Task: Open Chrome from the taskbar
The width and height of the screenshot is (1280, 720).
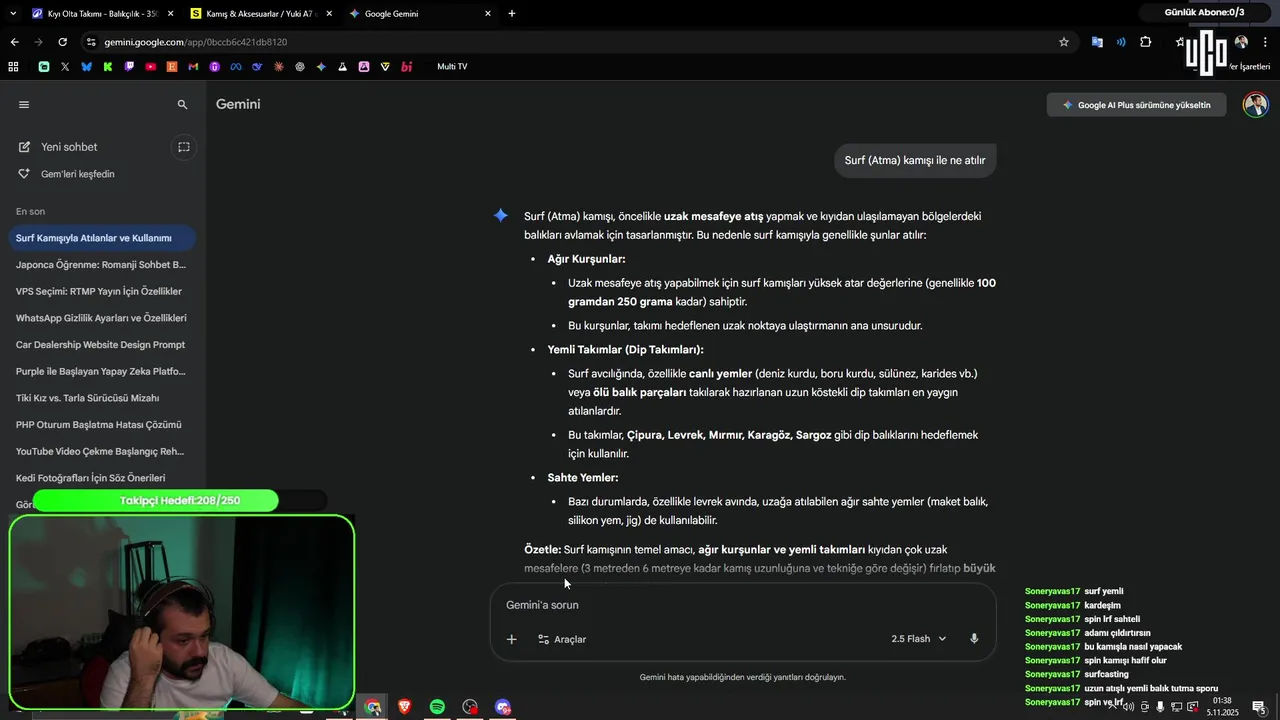Action: coord(373,707)
